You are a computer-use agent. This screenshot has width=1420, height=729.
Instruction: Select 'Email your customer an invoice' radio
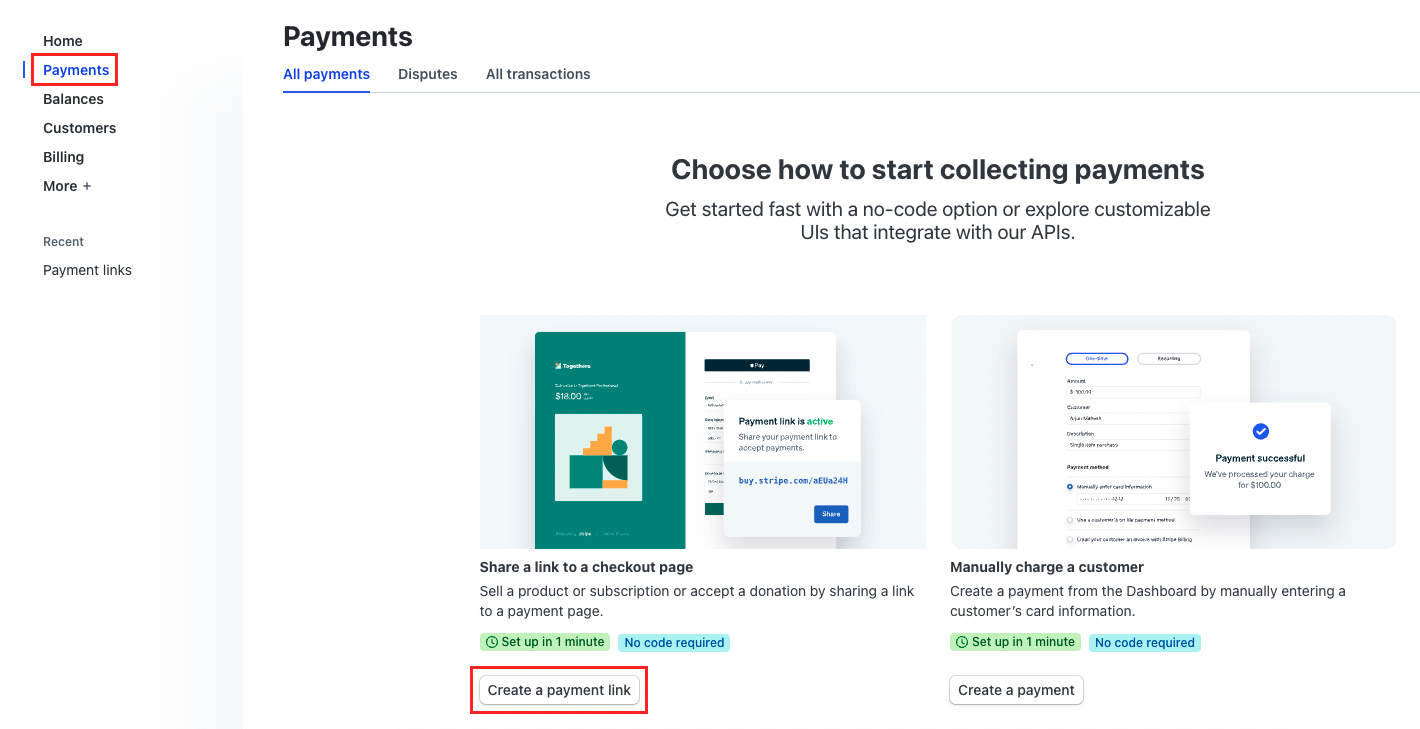(1070, 539)
